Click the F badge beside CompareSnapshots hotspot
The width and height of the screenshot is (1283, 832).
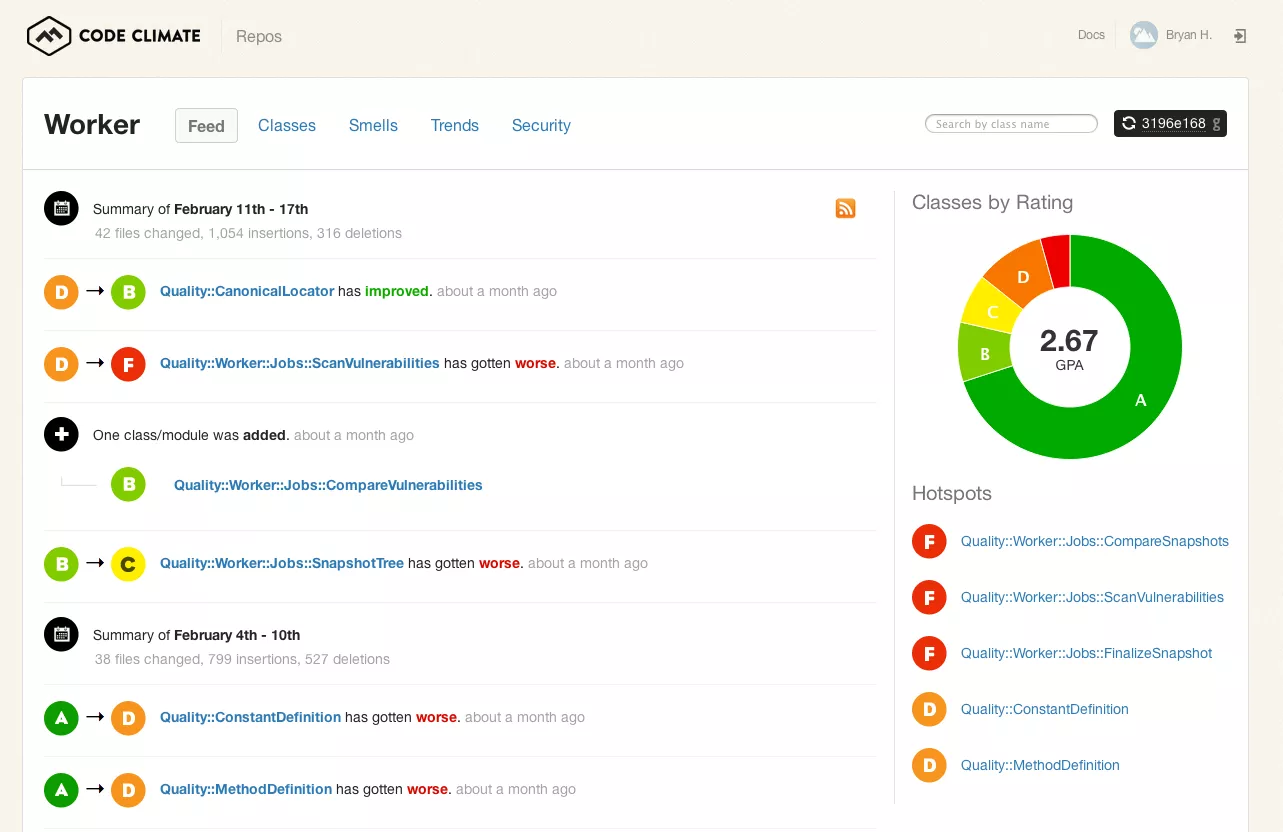pos(928,541)
